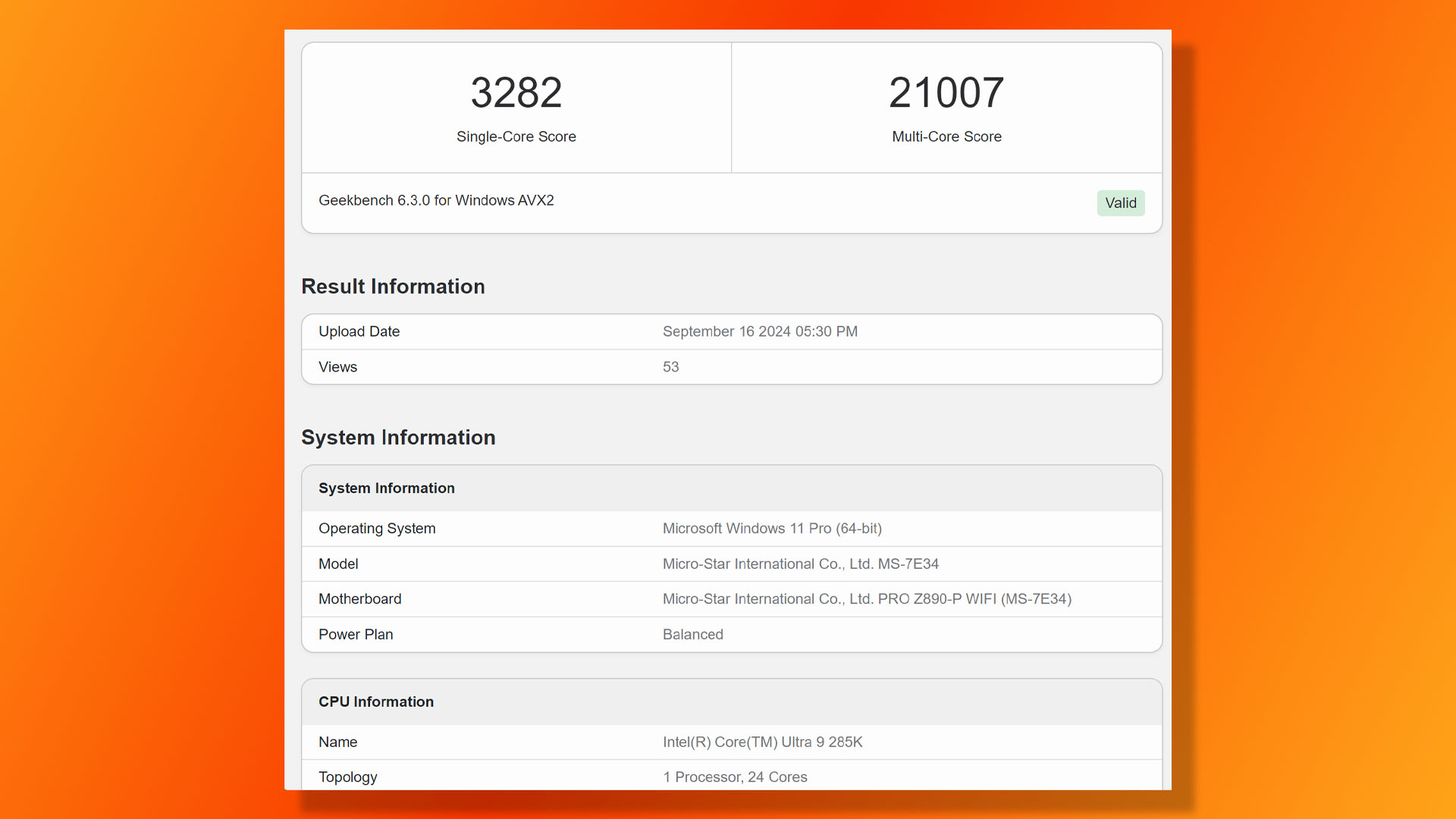Click the Power Plan label
This screenshot has height=819, width=1456.
point(356,635)
